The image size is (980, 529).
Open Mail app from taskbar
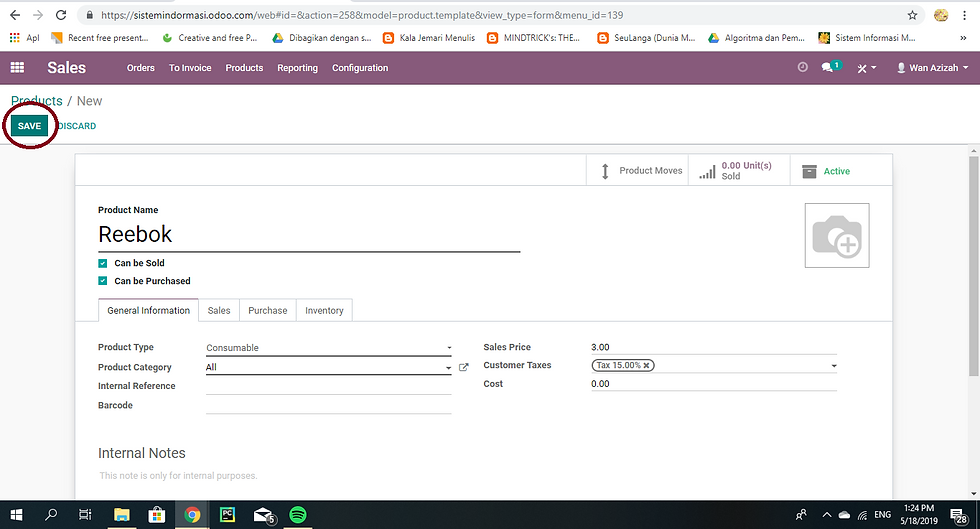264,515
